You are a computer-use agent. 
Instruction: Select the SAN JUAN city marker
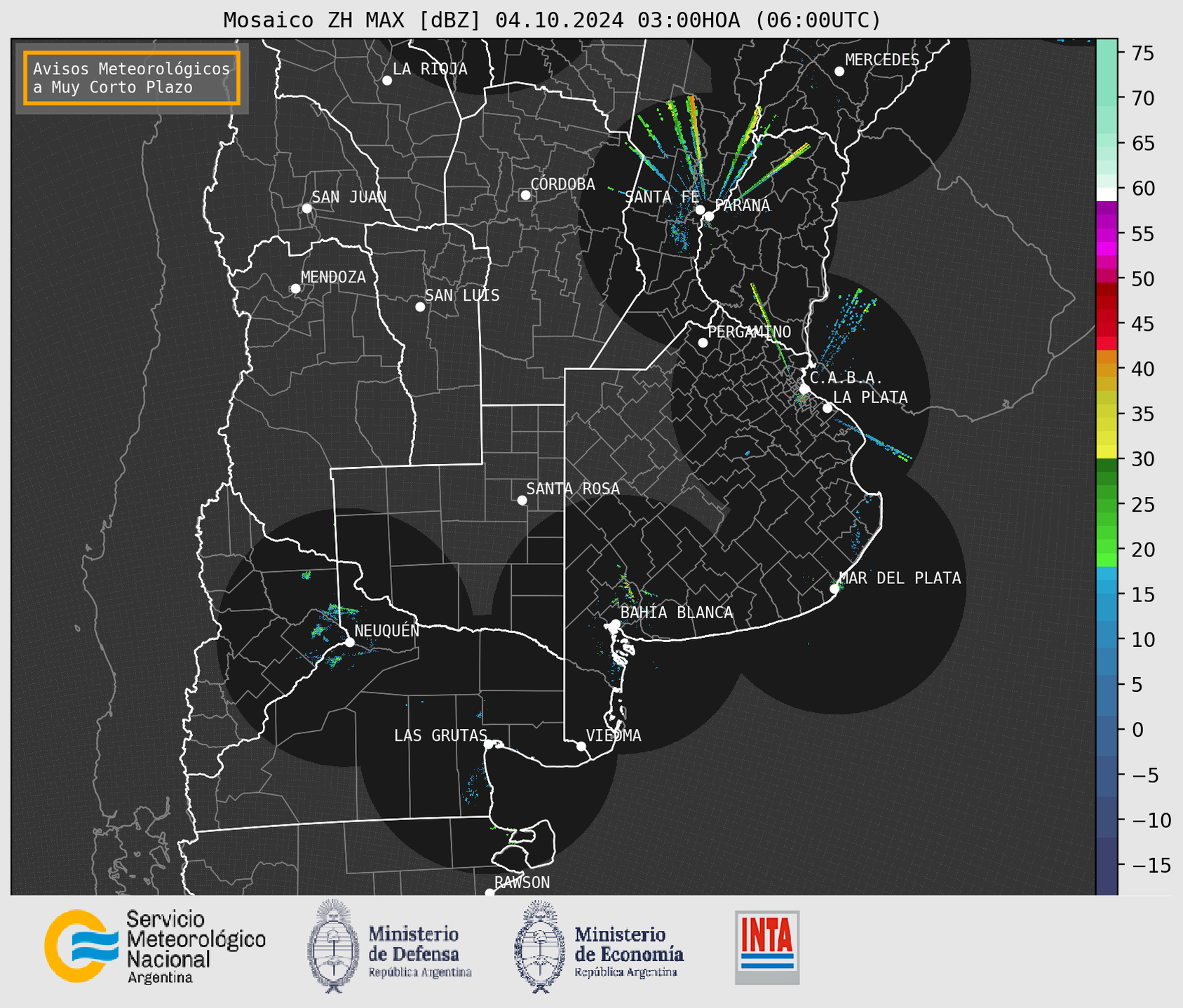coord(306,208)
